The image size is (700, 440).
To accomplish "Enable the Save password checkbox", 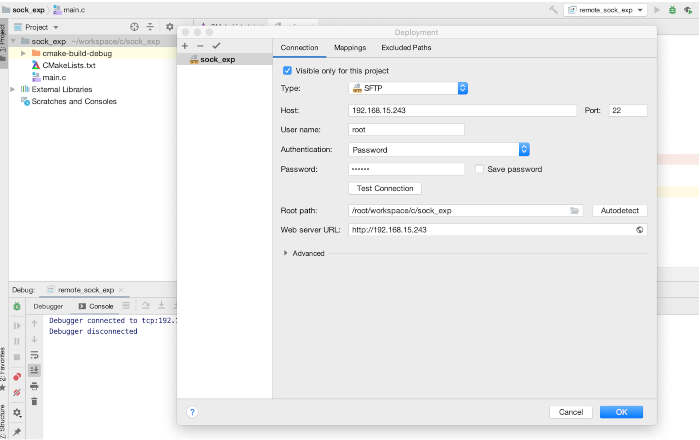I will 479,169.
